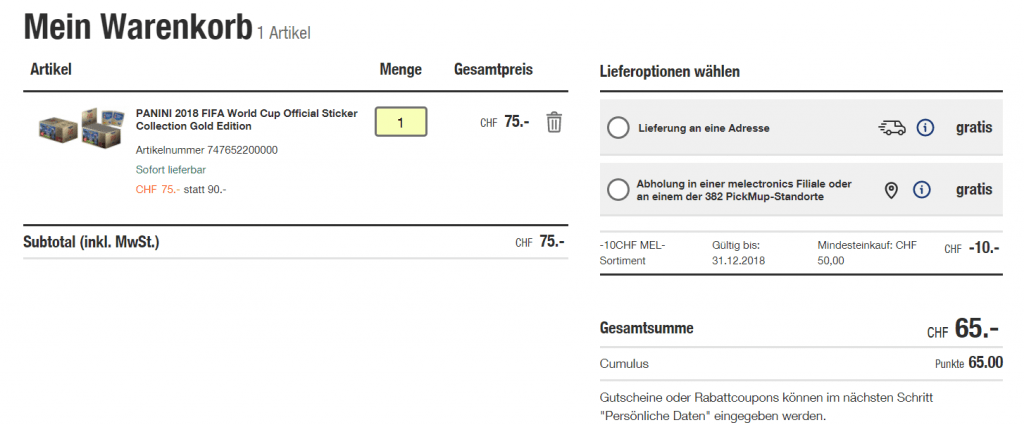The image size is (1024, 425).
Task: Click the 'Lieferung an eine Adresse' label text
Action: tap(703, 128)
